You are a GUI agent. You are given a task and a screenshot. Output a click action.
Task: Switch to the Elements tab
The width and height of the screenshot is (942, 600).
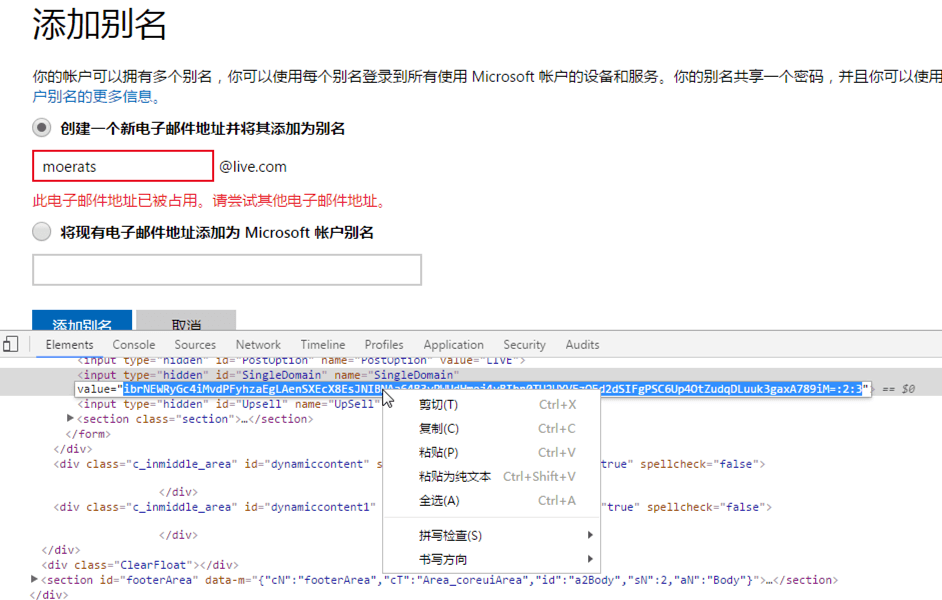(70, 345)
